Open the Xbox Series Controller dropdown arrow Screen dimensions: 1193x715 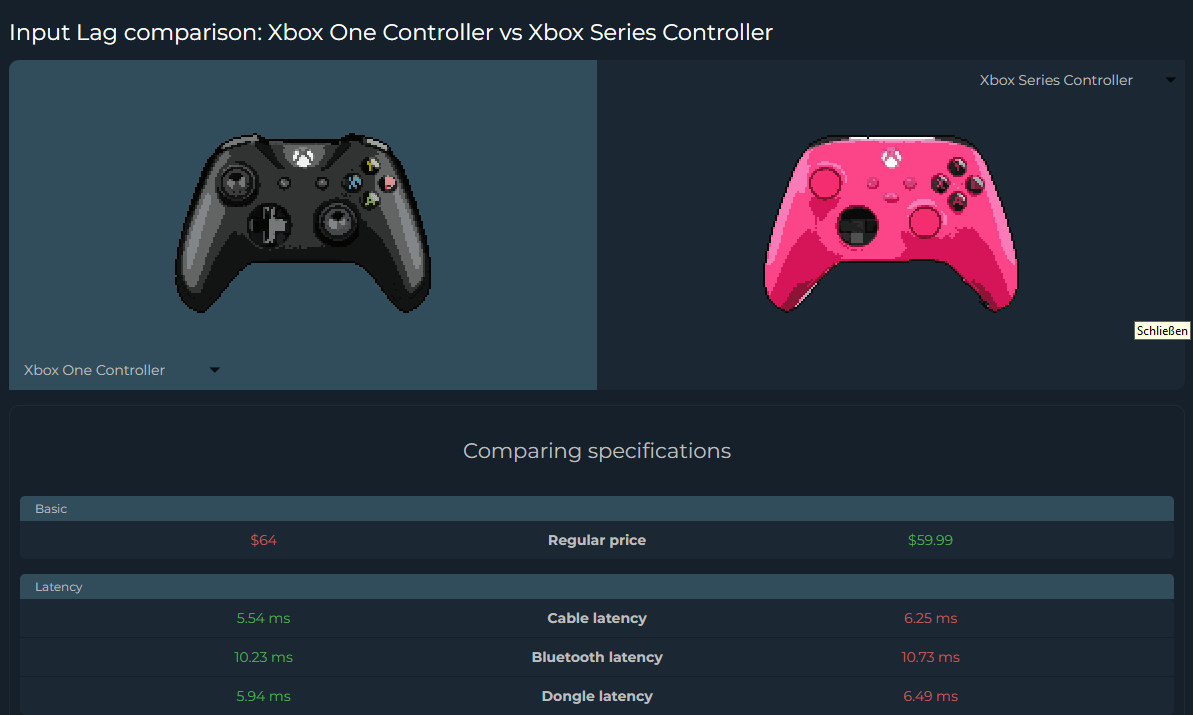(1170, 80)
